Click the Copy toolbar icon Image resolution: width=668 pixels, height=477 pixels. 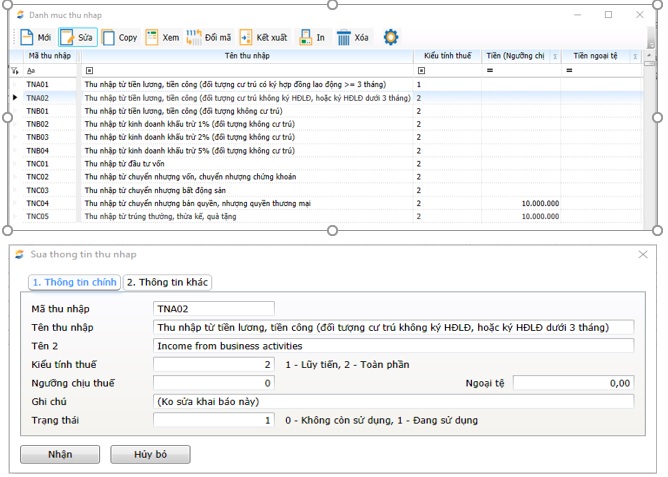click(x=108, y=38)
